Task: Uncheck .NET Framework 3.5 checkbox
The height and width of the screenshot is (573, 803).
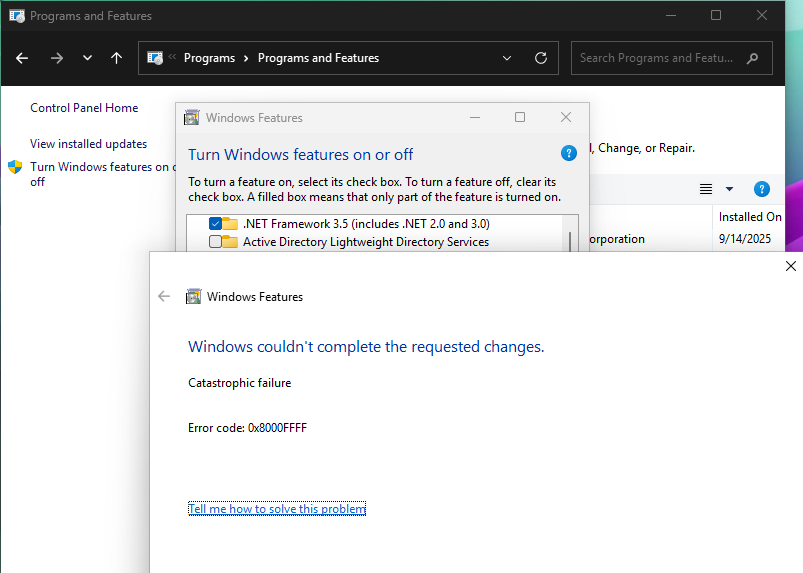Action: 216,224
